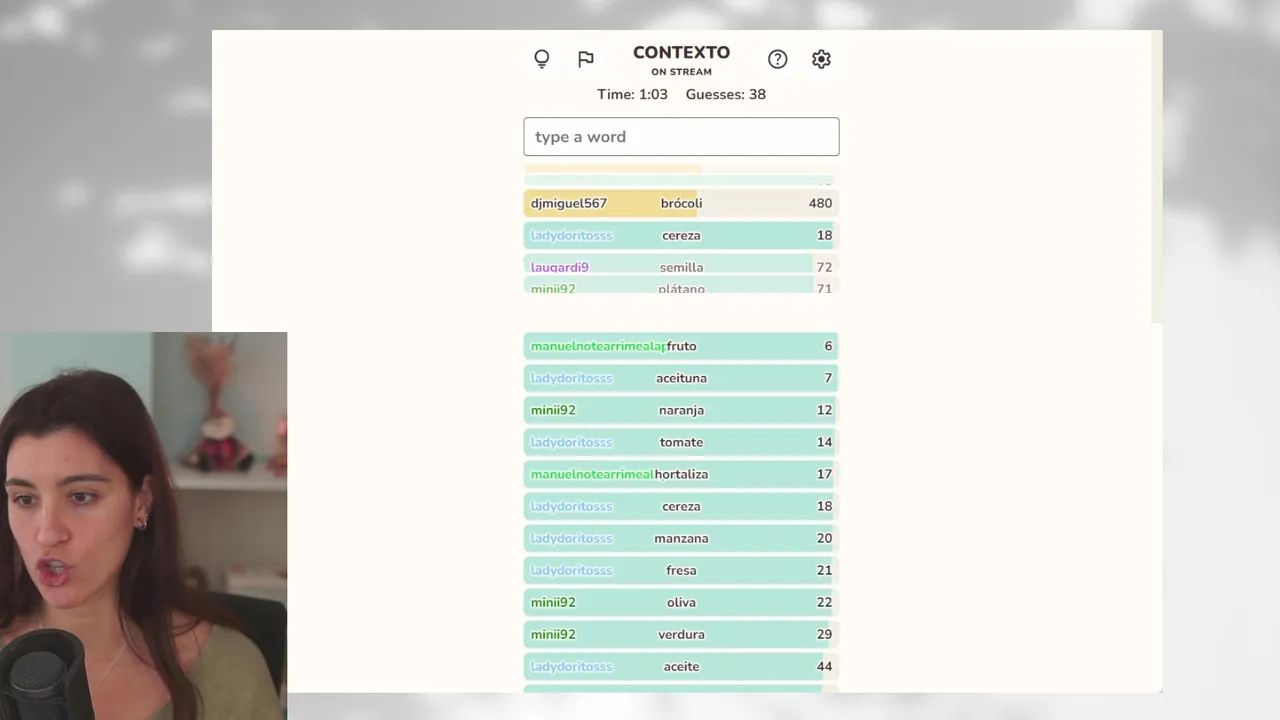The height and width of the screenshot is (720, 1280).
Task: Click the lightbulb hint icon
Action: 542,59
